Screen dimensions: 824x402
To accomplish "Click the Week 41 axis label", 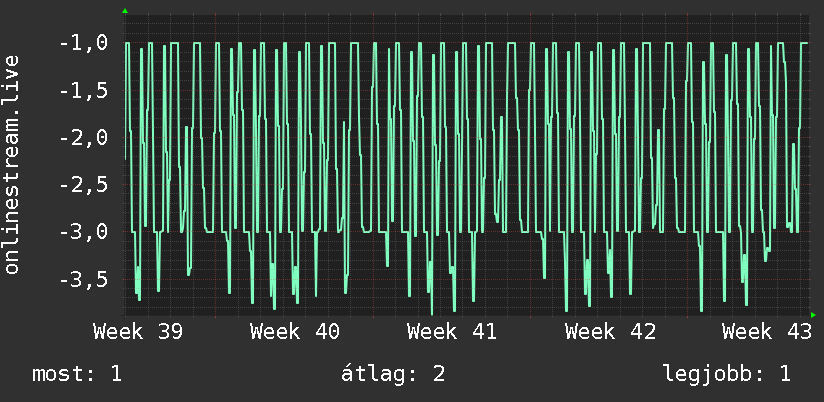I will click(452, 332).
